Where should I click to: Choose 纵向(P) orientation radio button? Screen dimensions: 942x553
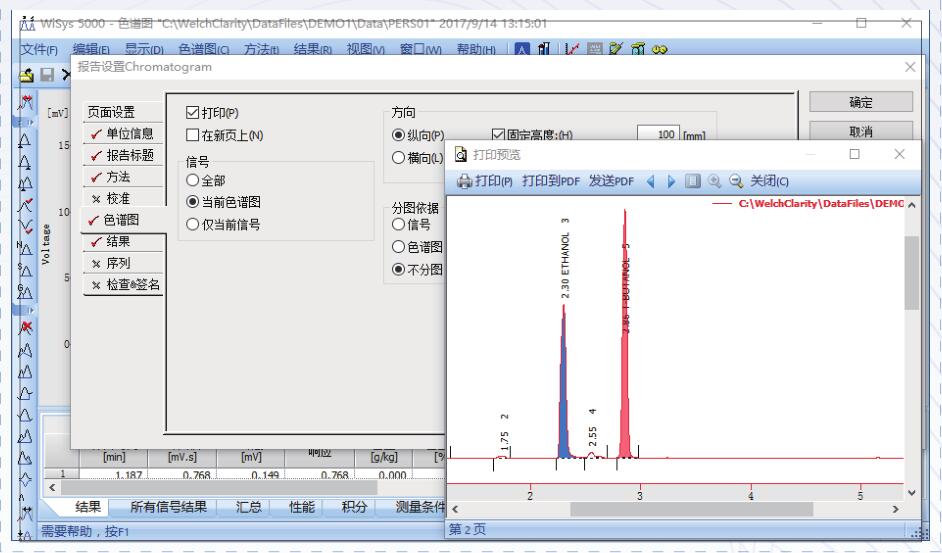tap(398, 135)
